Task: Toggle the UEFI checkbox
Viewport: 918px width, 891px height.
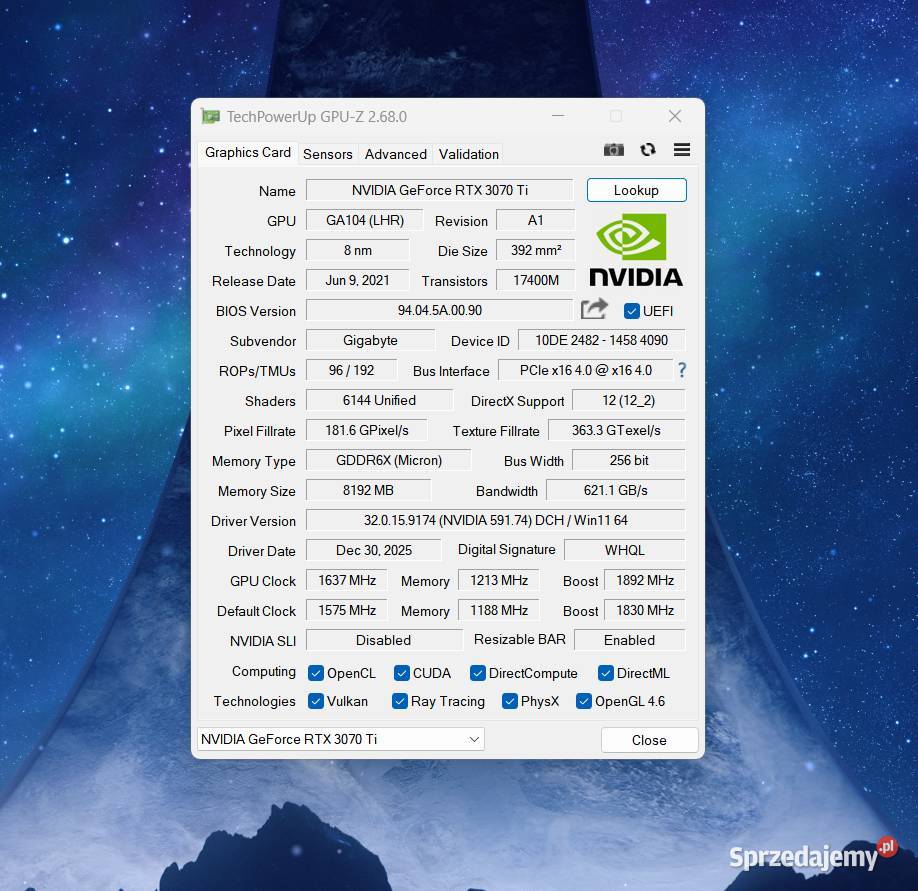Action: tap(633, 311)
